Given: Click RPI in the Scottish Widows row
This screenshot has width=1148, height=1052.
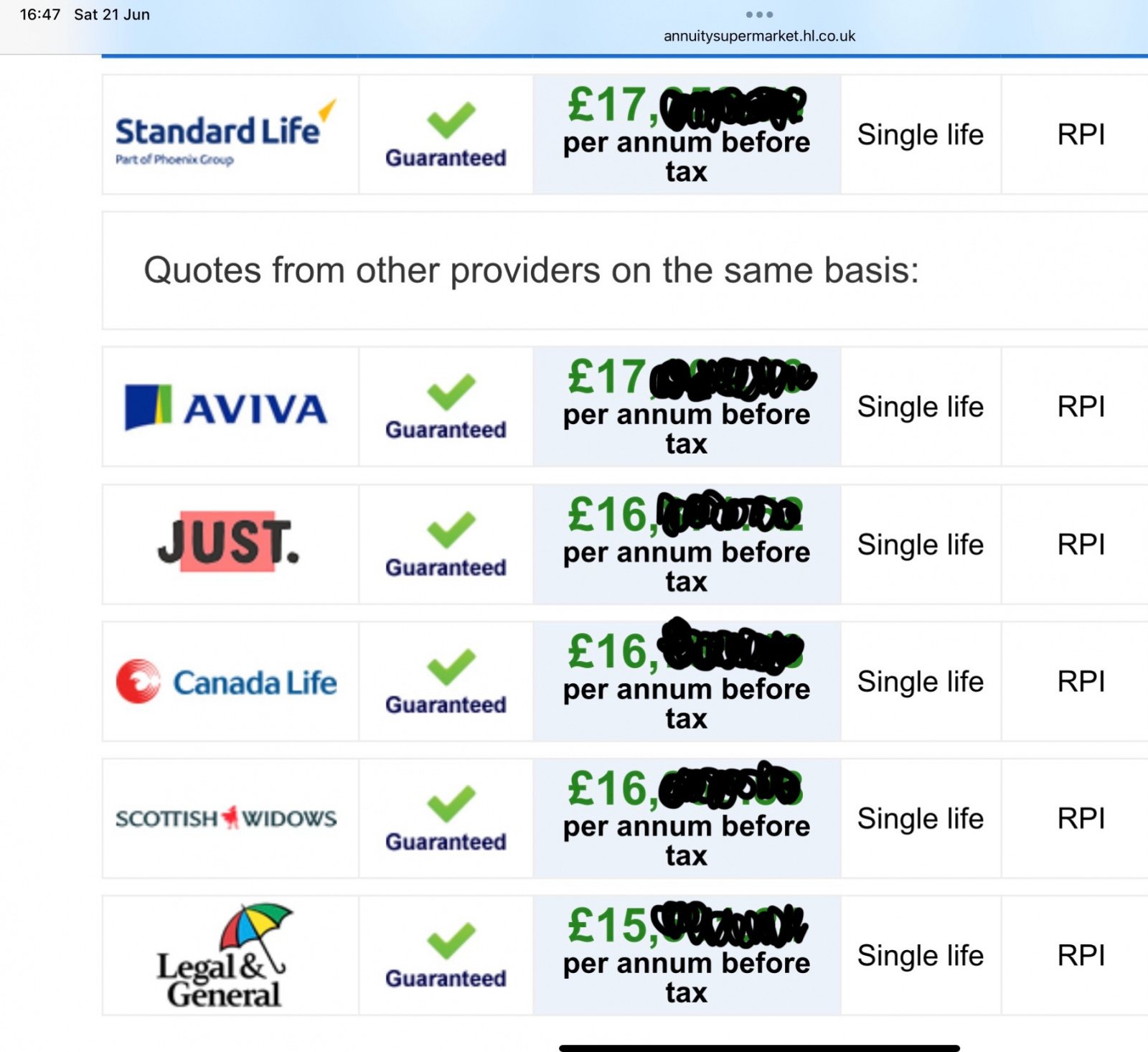Looking at the screenshot, I should (x=1081, y=818).
